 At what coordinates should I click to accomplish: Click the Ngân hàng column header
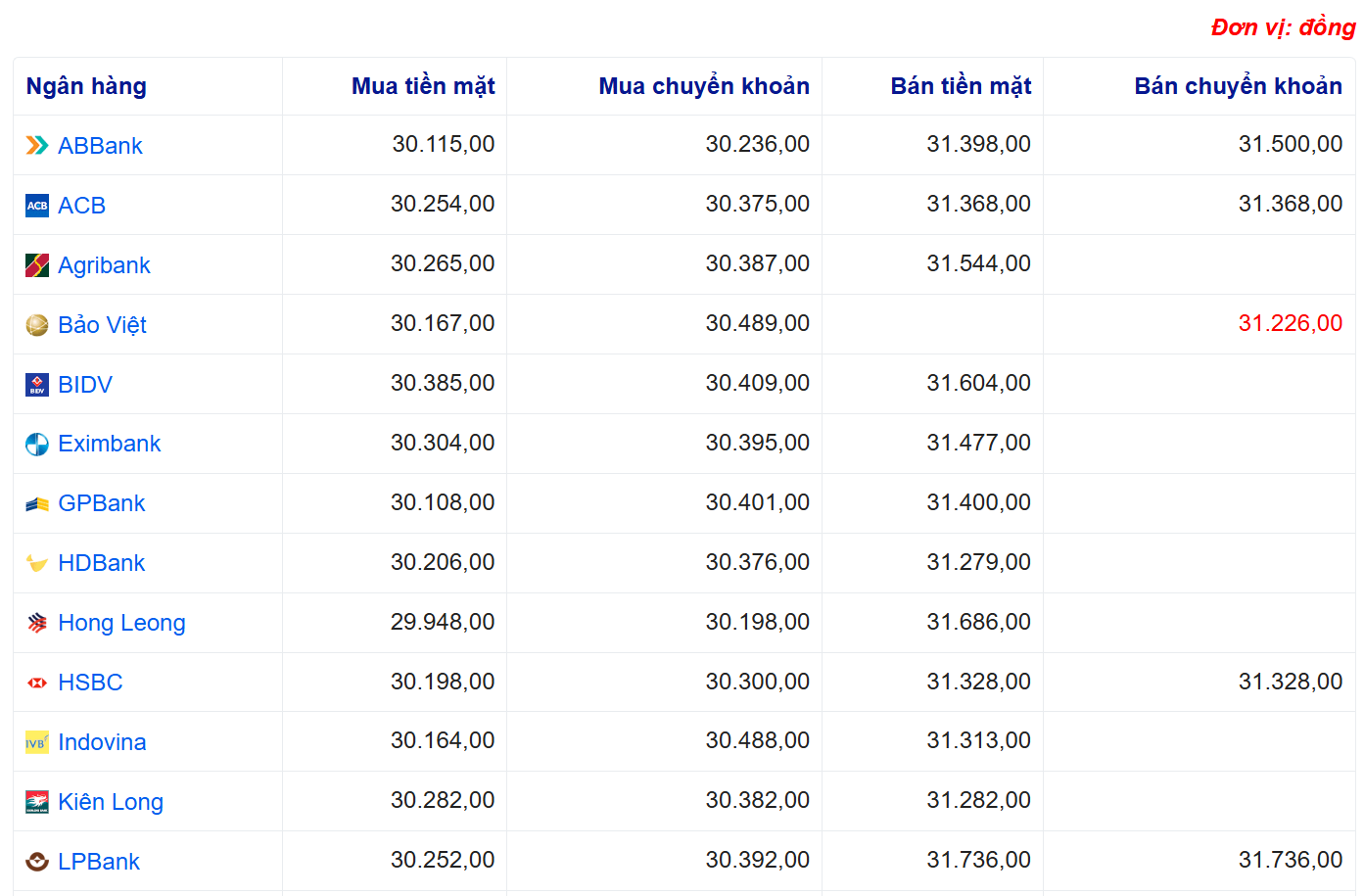point(86,86)
